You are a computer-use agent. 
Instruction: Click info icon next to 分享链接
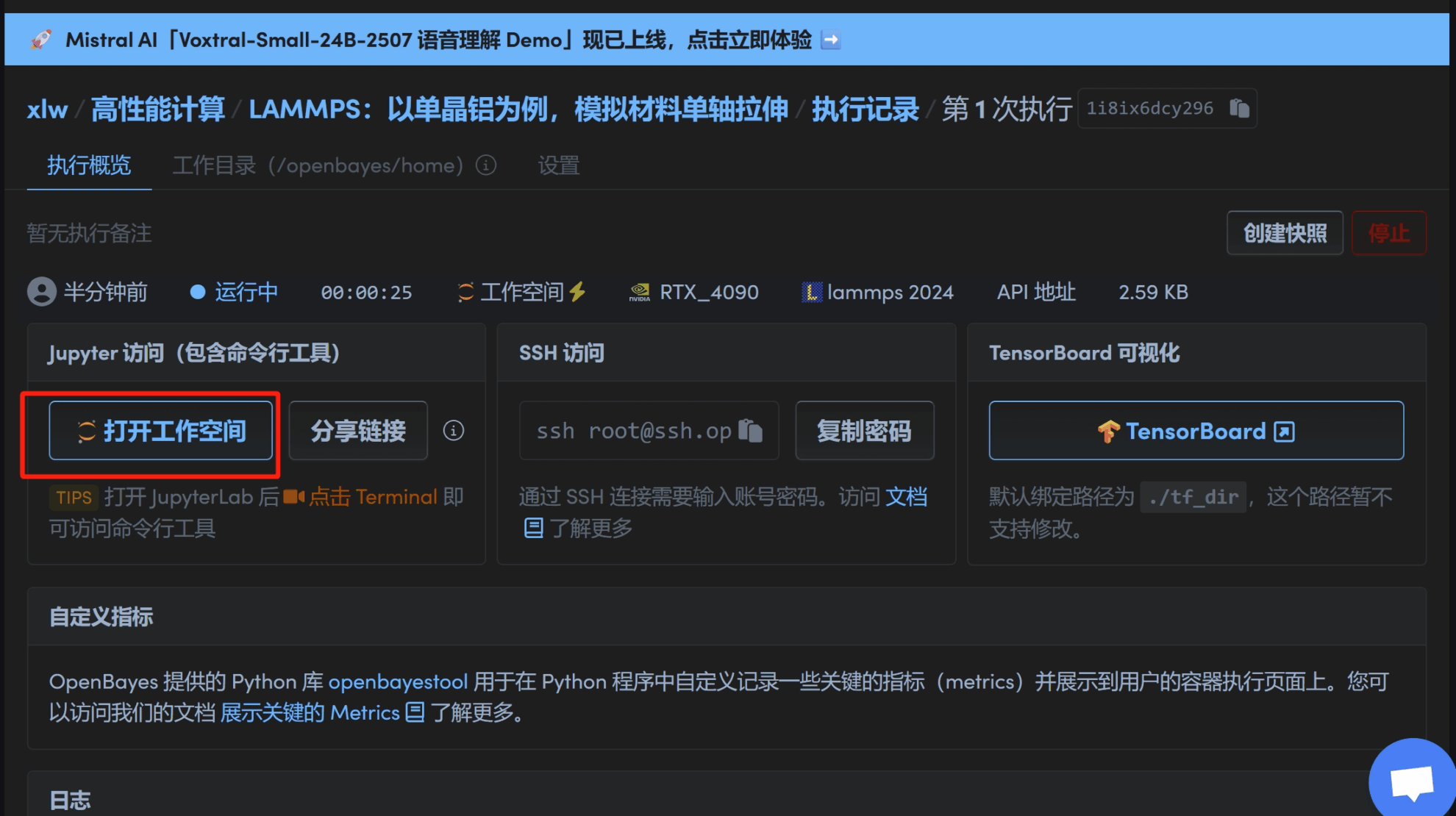click(x=454, y=431)
